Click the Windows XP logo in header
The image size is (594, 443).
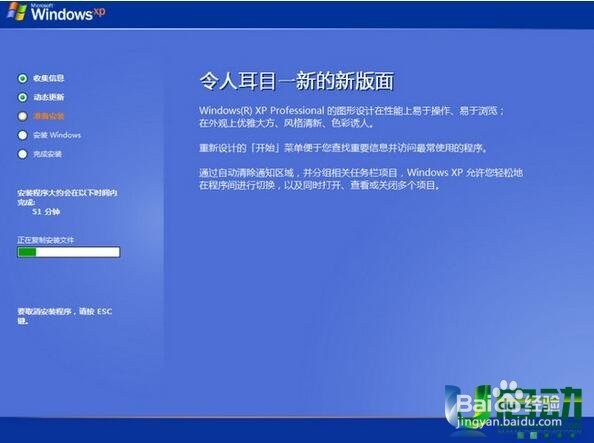click(x=57, y=13)
